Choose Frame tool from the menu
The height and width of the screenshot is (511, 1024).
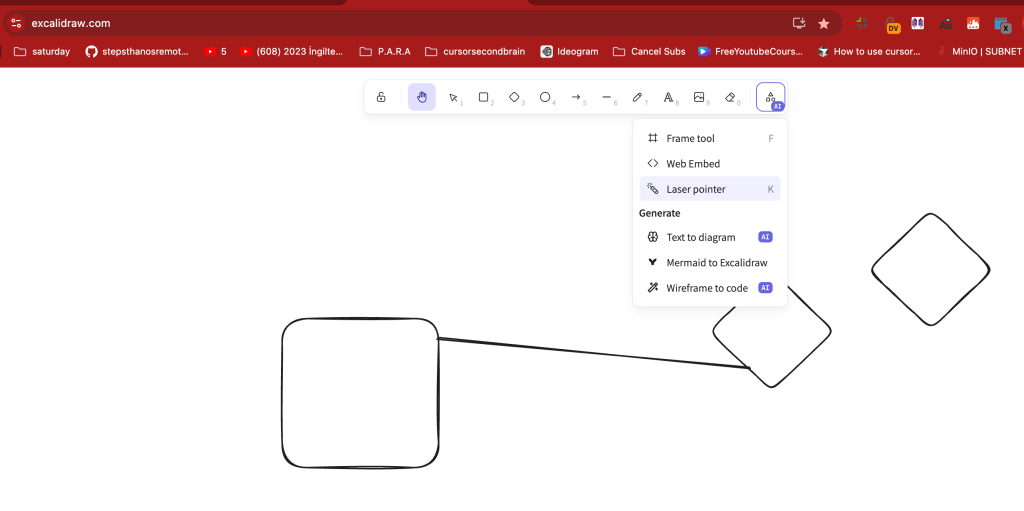(710, 139)
